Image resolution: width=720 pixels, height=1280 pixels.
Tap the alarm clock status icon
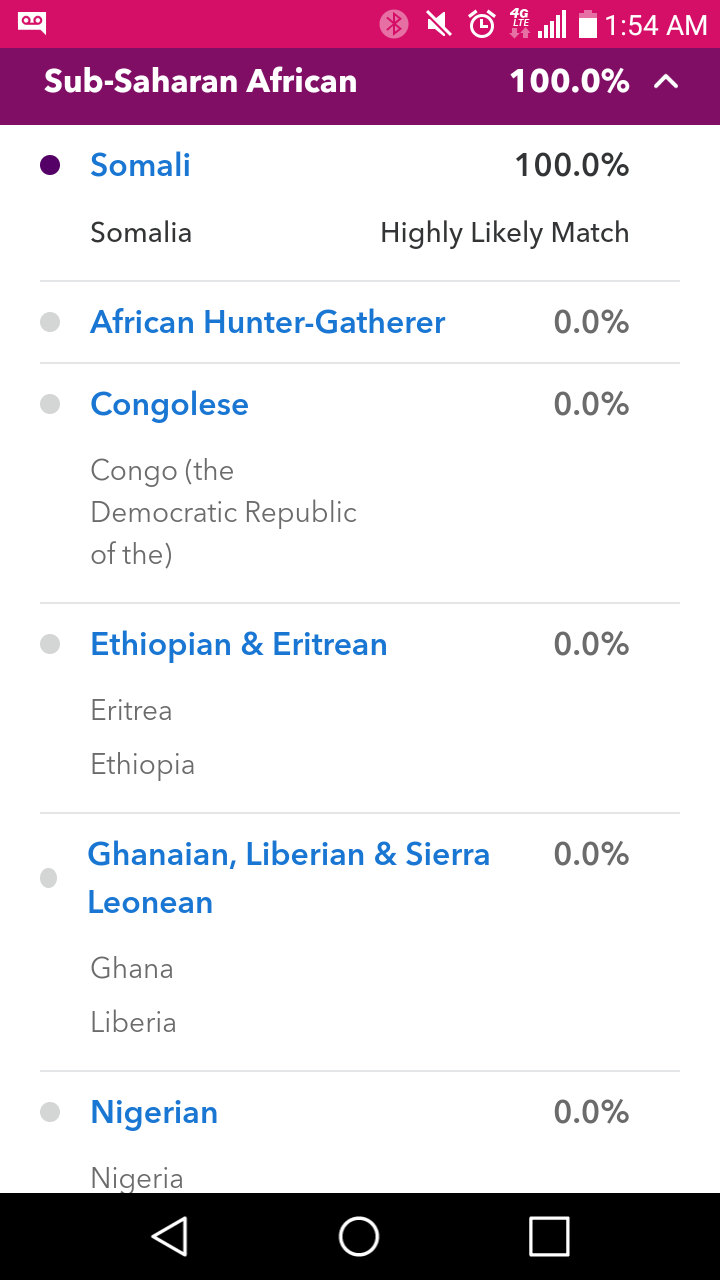pyautogui.click(x=482, y=24)
